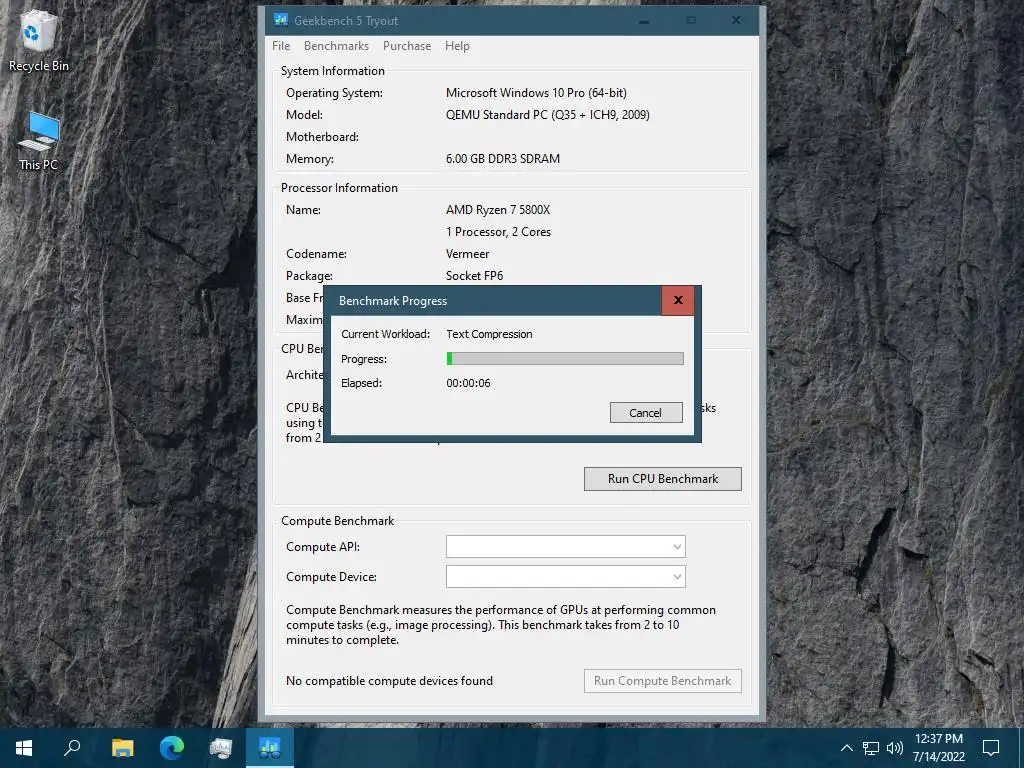Select the Geekbench taskbar button

click(x=270, y=748)
